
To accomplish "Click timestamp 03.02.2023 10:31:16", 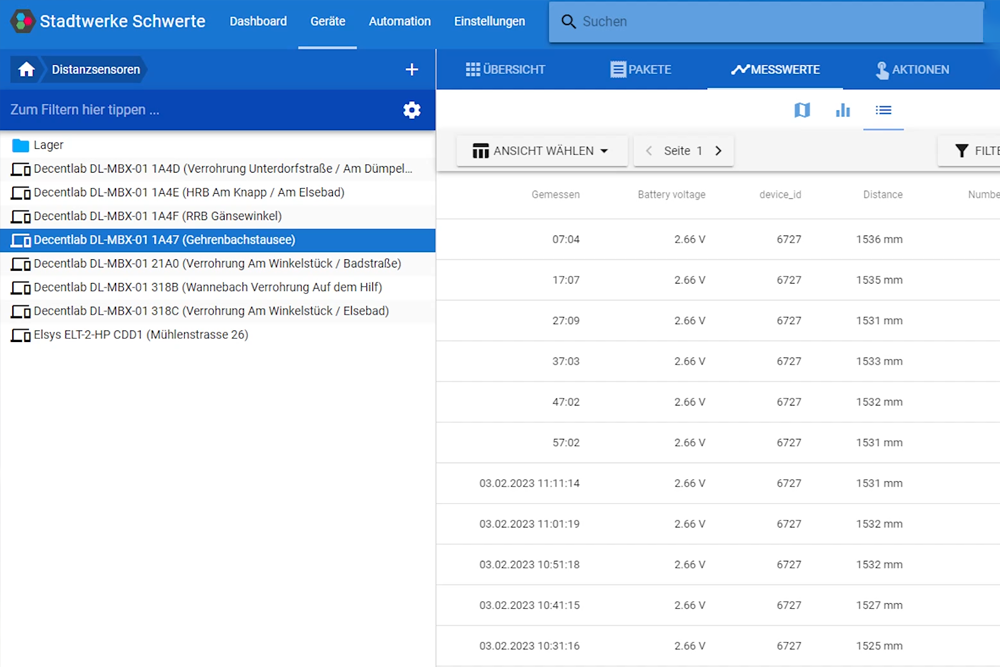I will pos(529,646).
